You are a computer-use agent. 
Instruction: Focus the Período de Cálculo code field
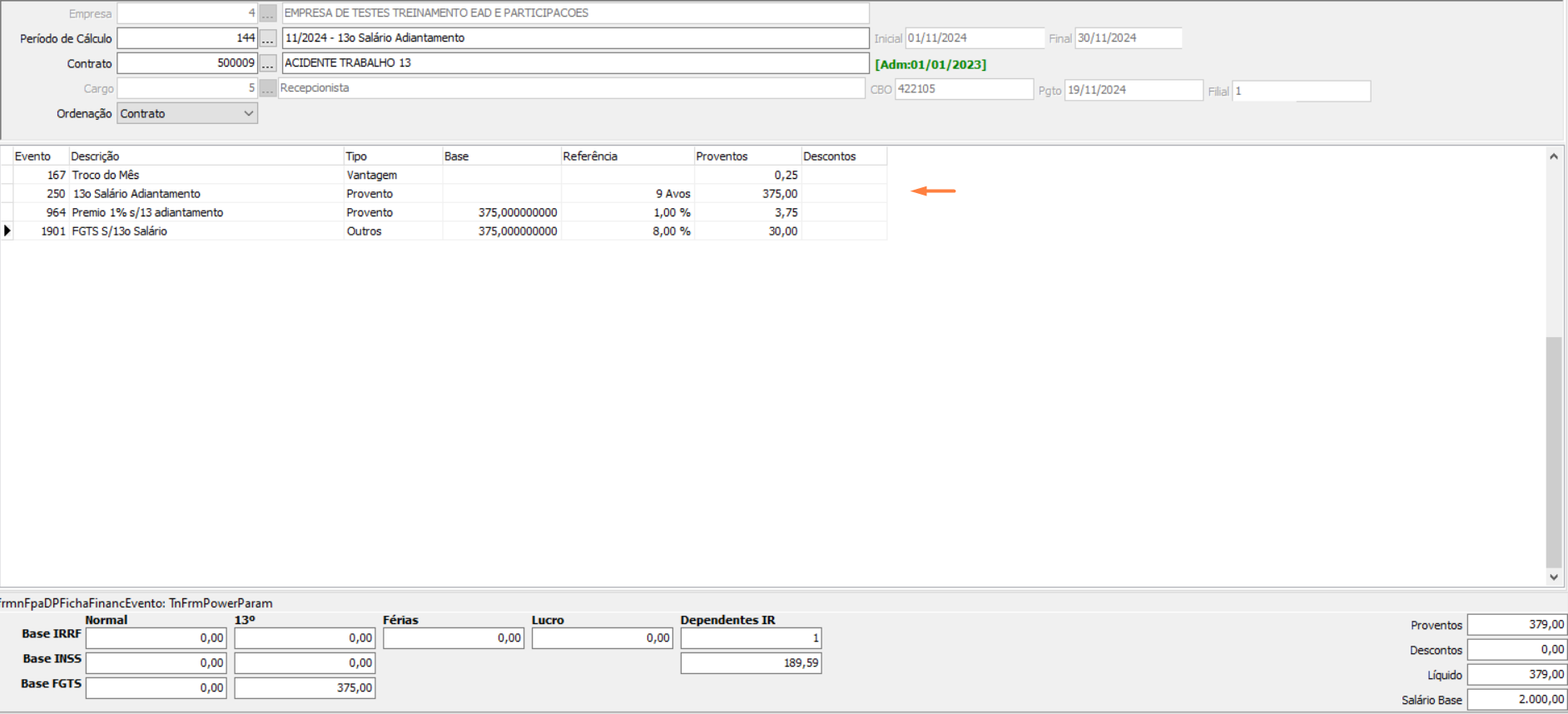coord(186,38)
